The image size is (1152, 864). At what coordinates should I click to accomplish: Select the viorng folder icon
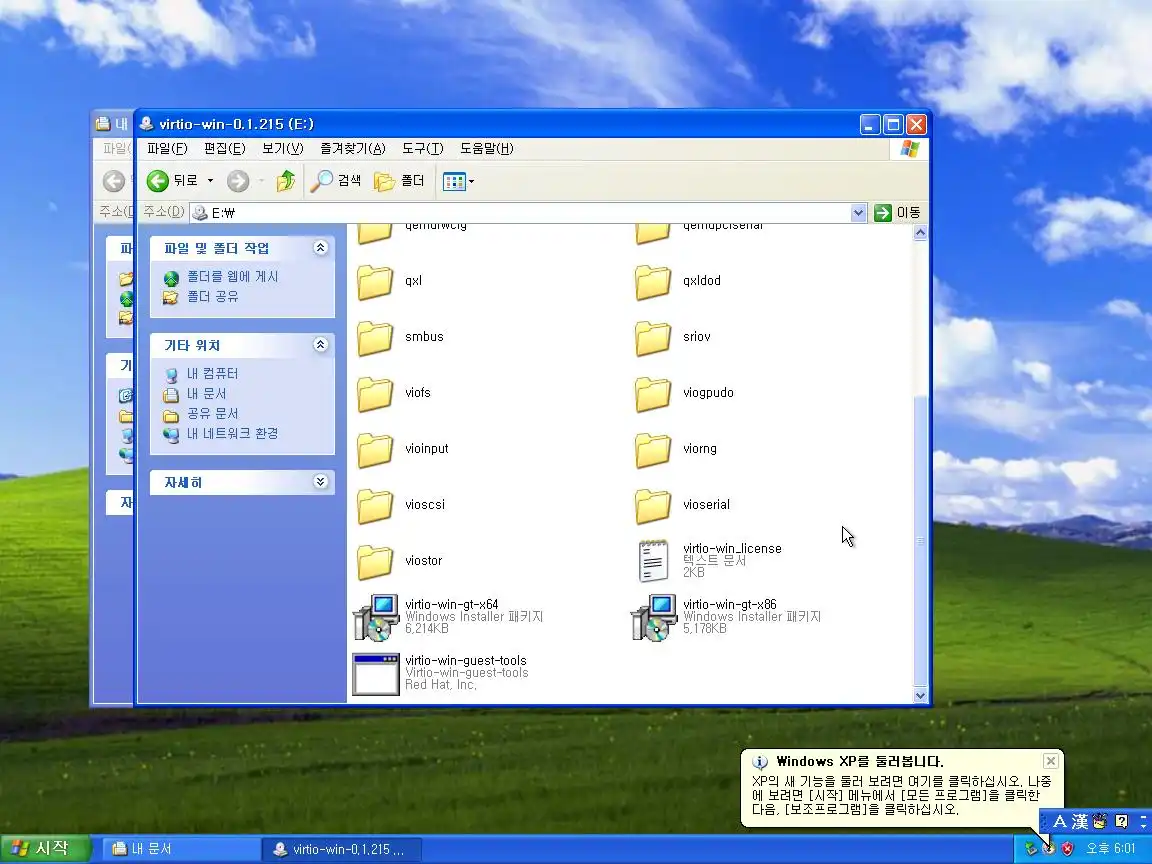(652, 450)
